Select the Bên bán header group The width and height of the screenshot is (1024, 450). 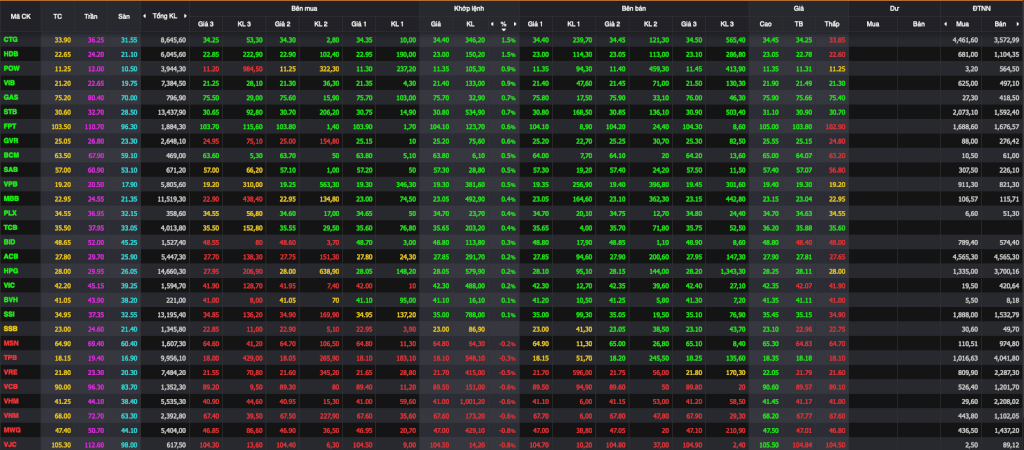634,8
